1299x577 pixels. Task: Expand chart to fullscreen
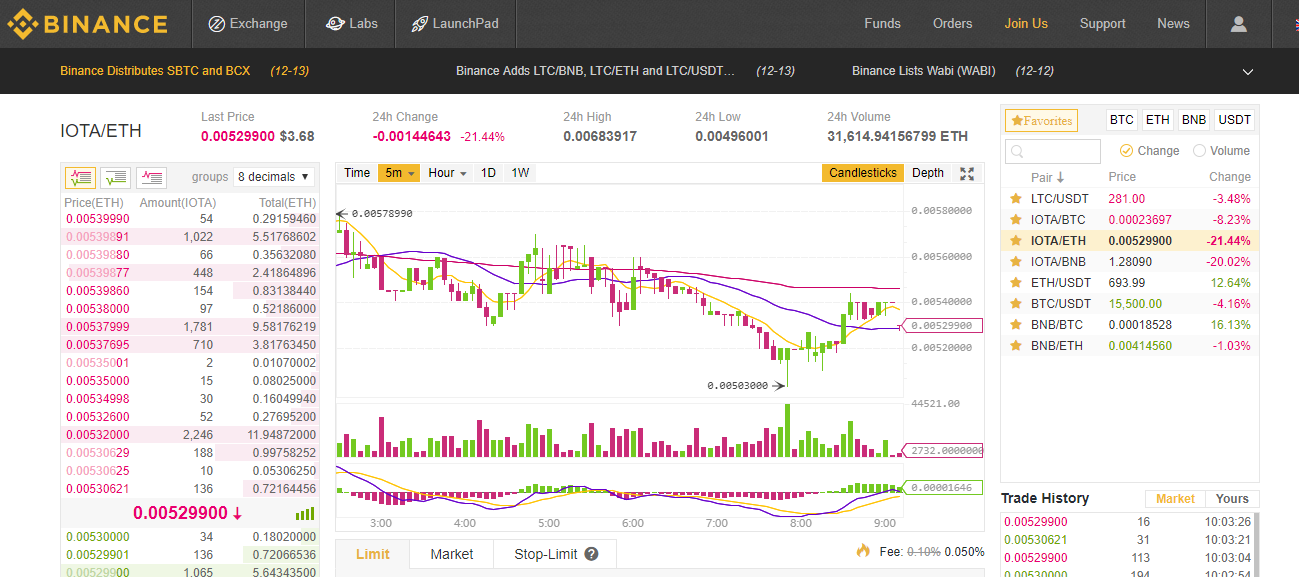click(x=967, y=173)
